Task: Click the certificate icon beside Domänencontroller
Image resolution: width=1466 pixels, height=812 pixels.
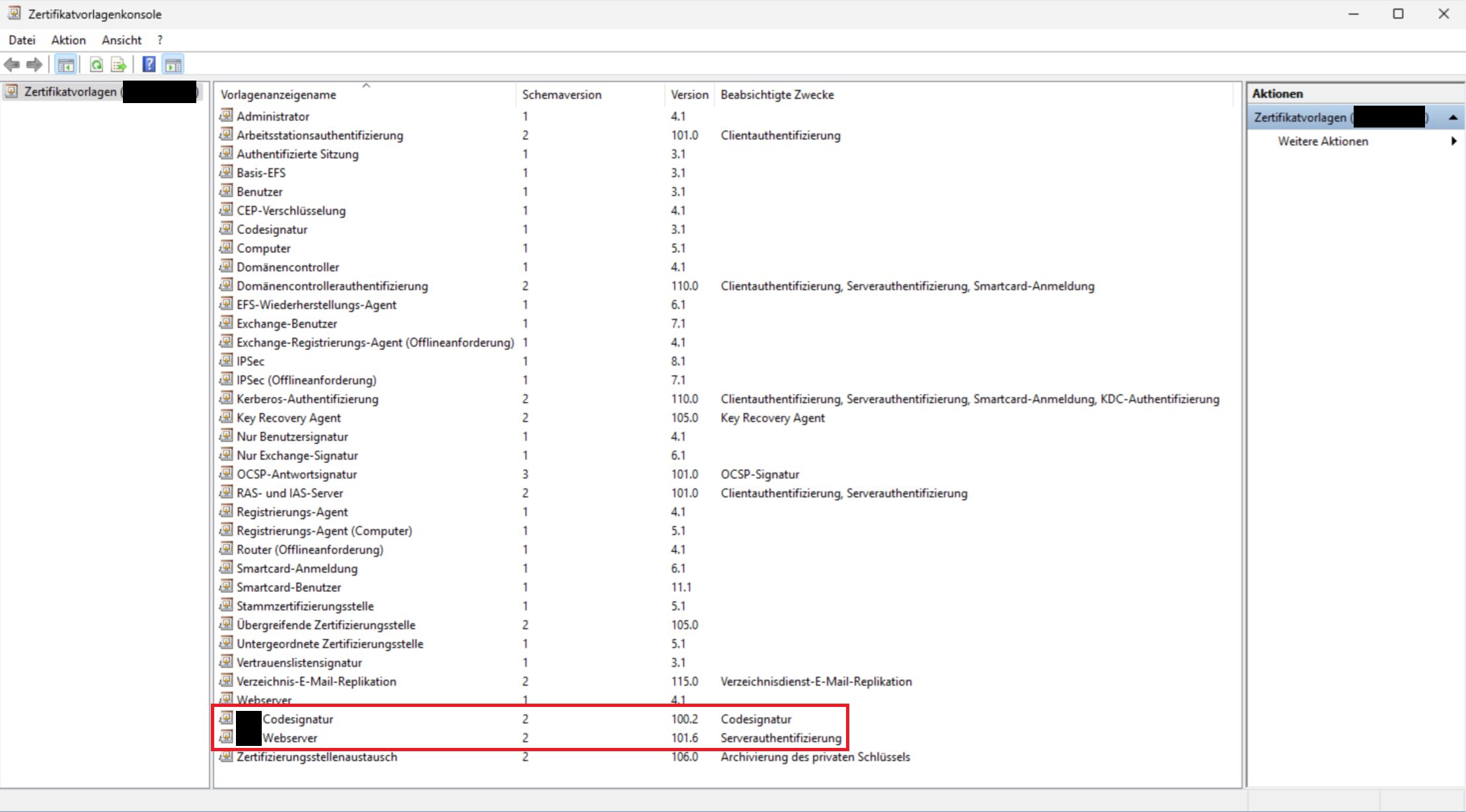Action: tap(226, 266)
